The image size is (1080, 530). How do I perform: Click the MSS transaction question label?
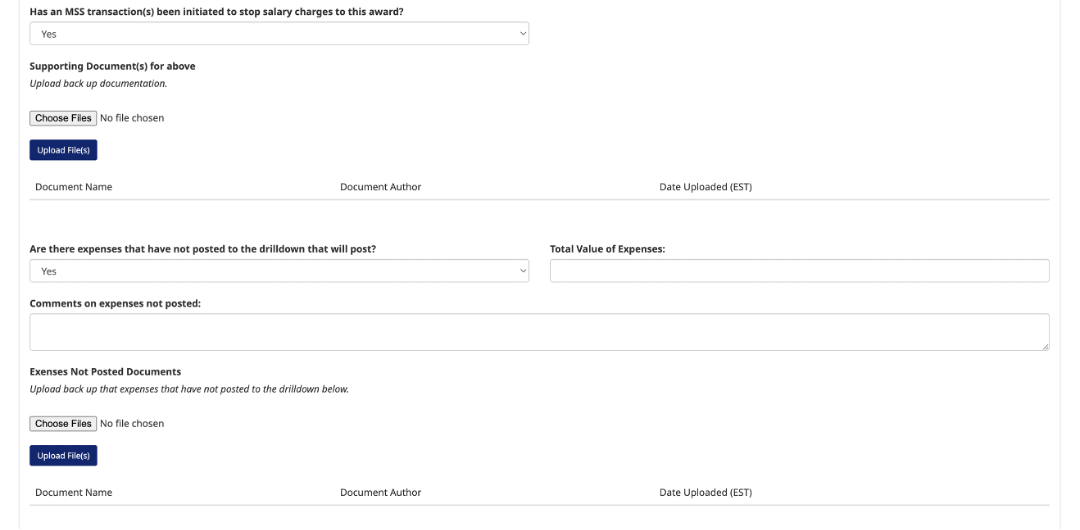coord(216,12)
